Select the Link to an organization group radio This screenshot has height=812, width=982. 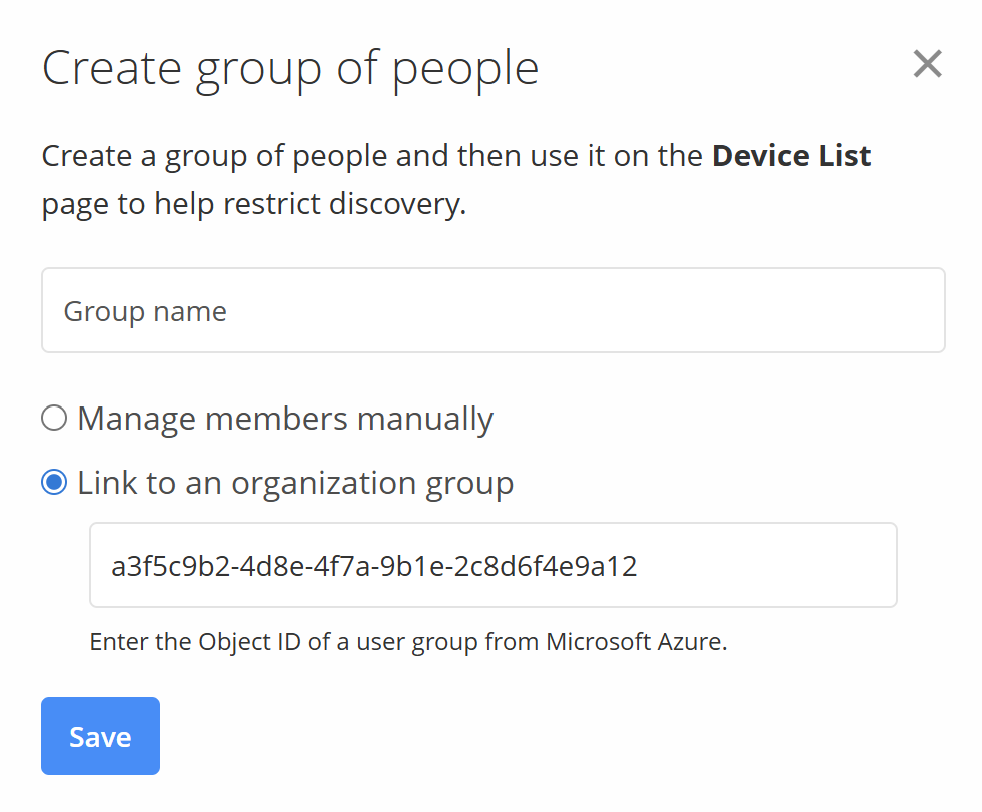(54, 483)
